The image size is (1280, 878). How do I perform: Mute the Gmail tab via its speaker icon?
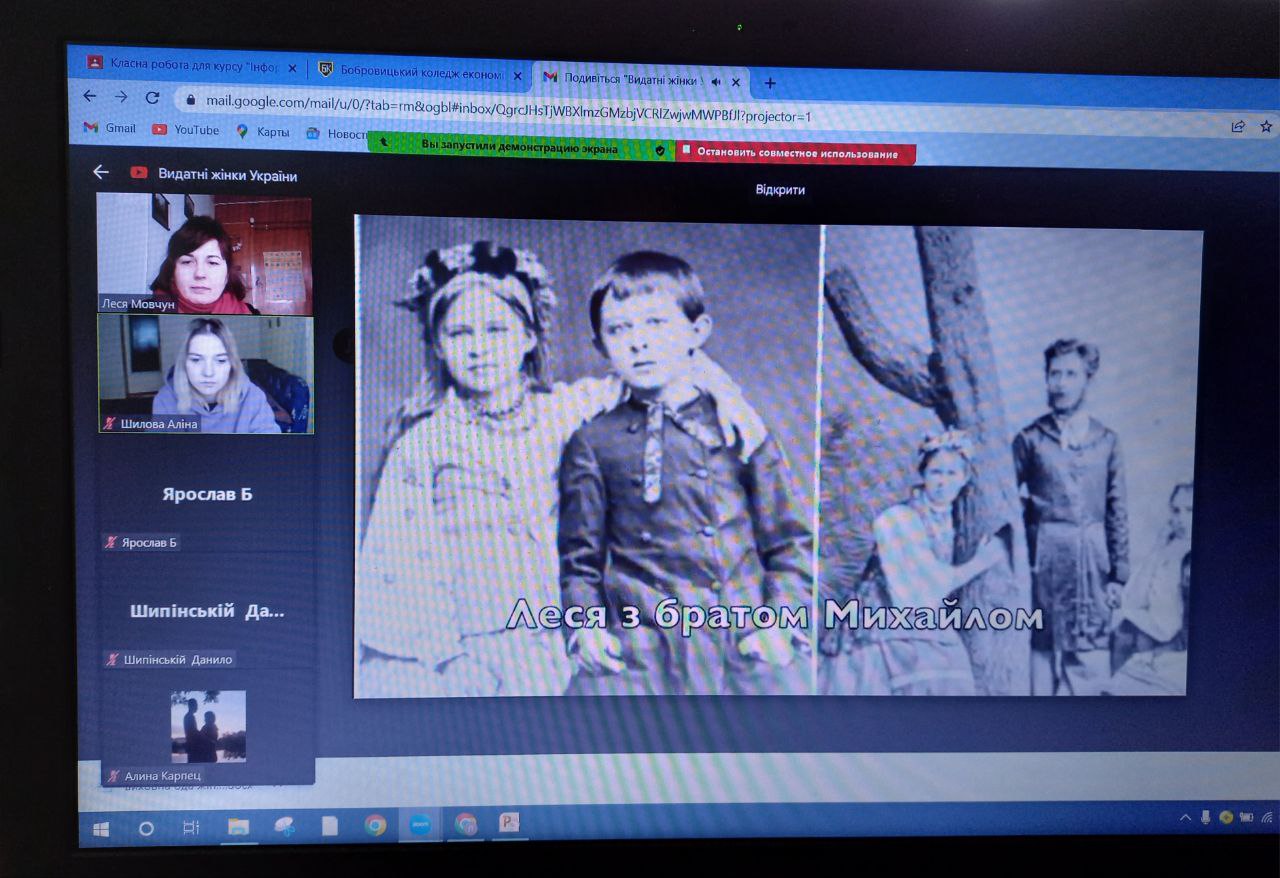(716, 81)
